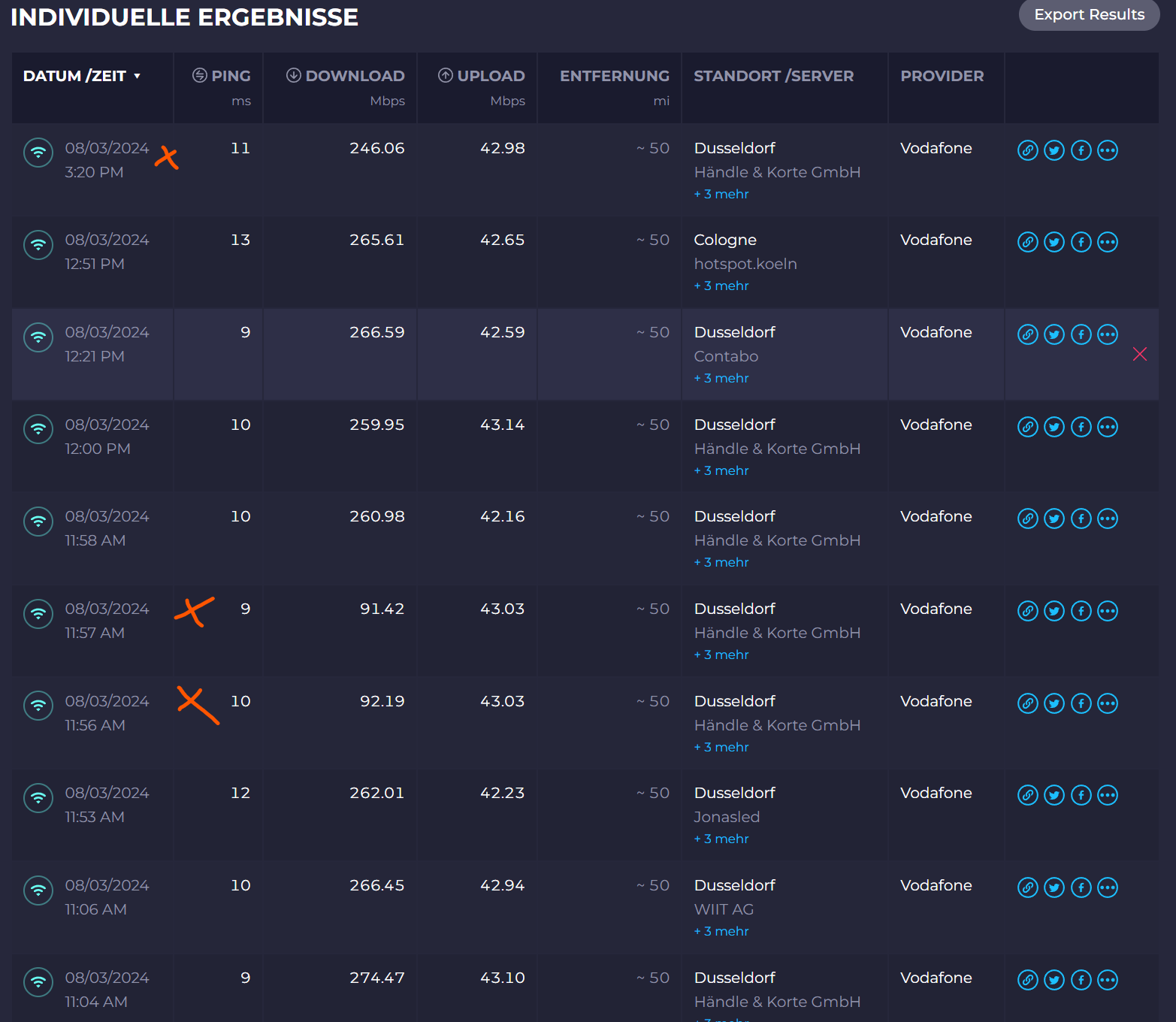This screenshot has width=1176, height=1022.
Task: Share 11:58 AM result on Twitter
Action: 1054,519
